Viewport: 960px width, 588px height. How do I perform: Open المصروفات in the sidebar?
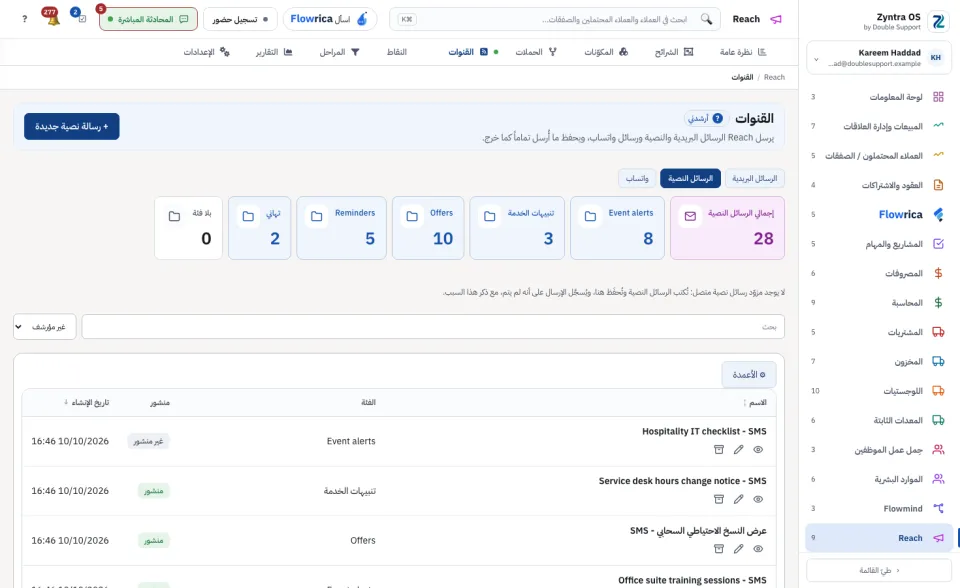(x=878, y=273)
